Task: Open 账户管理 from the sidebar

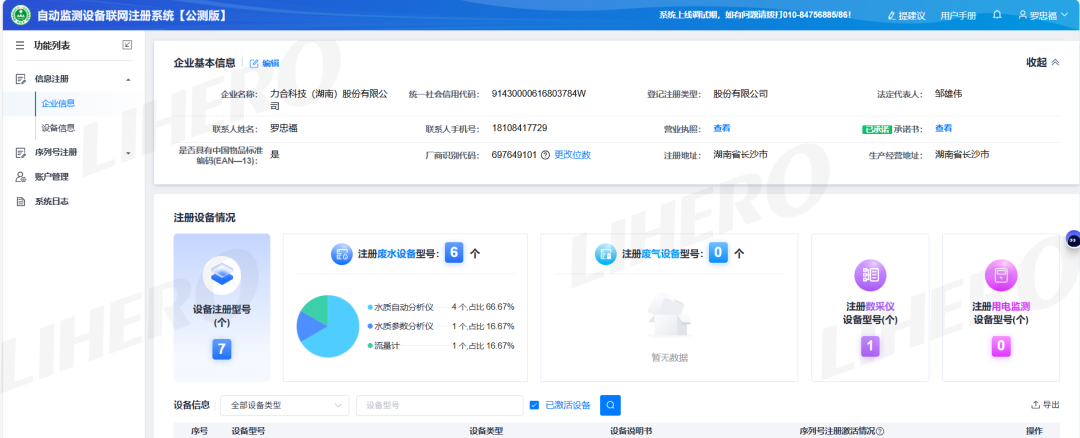Action: click(x=52, y=177)
